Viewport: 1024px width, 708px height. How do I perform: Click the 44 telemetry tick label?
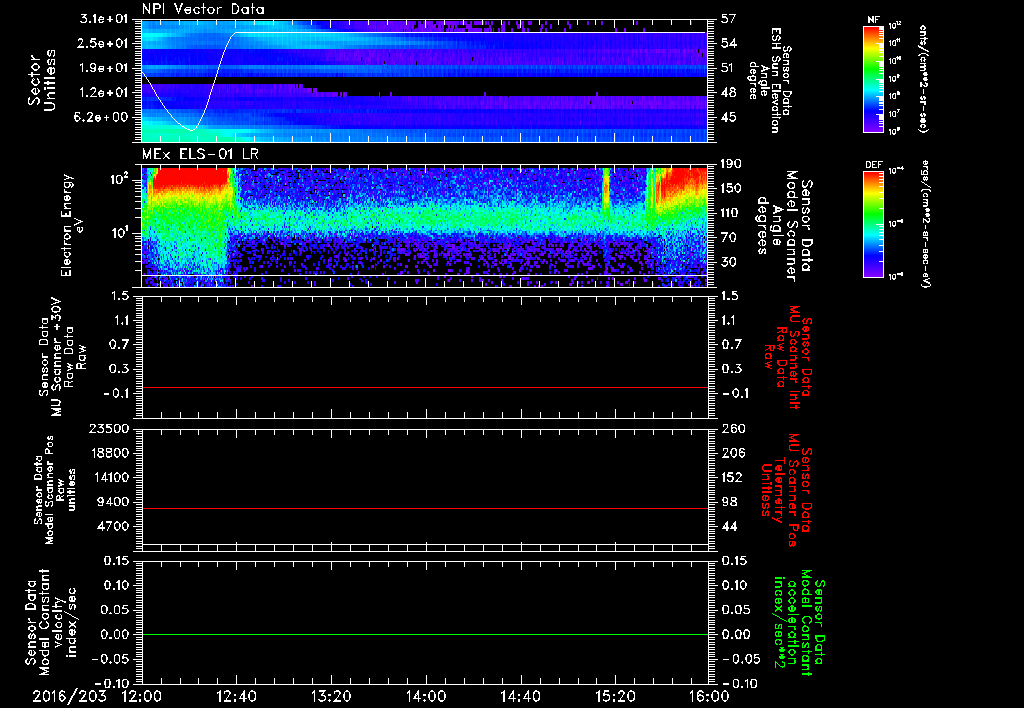pos(729,526)
